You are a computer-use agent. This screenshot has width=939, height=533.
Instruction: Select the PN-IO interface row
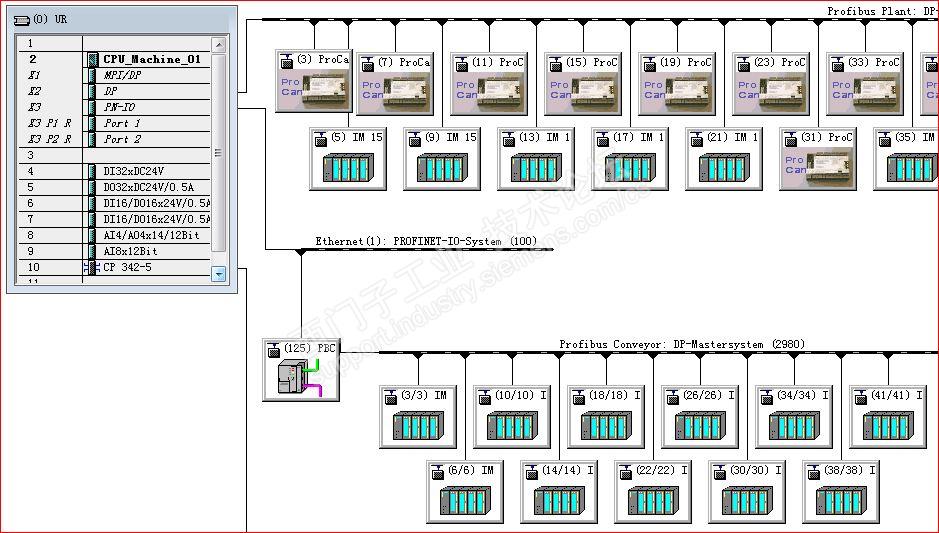[x=114, y=107]
